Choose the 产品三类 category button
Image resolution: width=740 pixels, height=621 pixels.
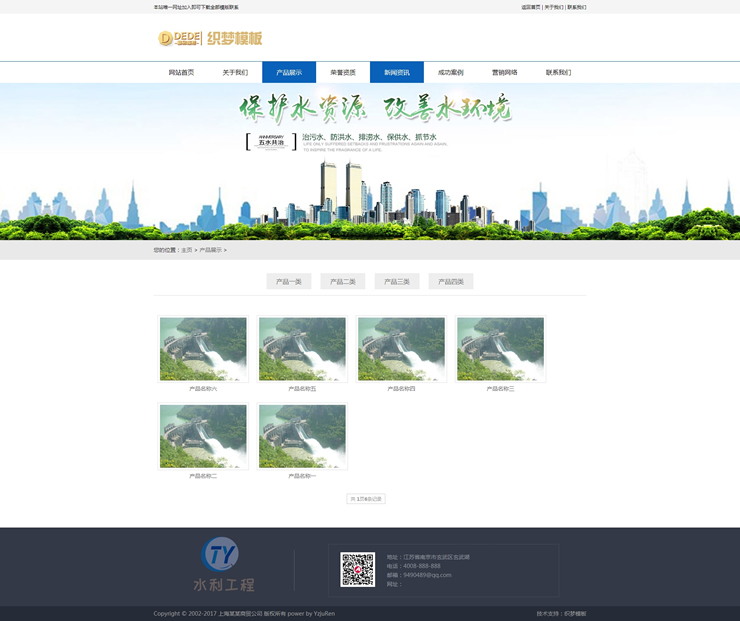(x=397, y=282)
